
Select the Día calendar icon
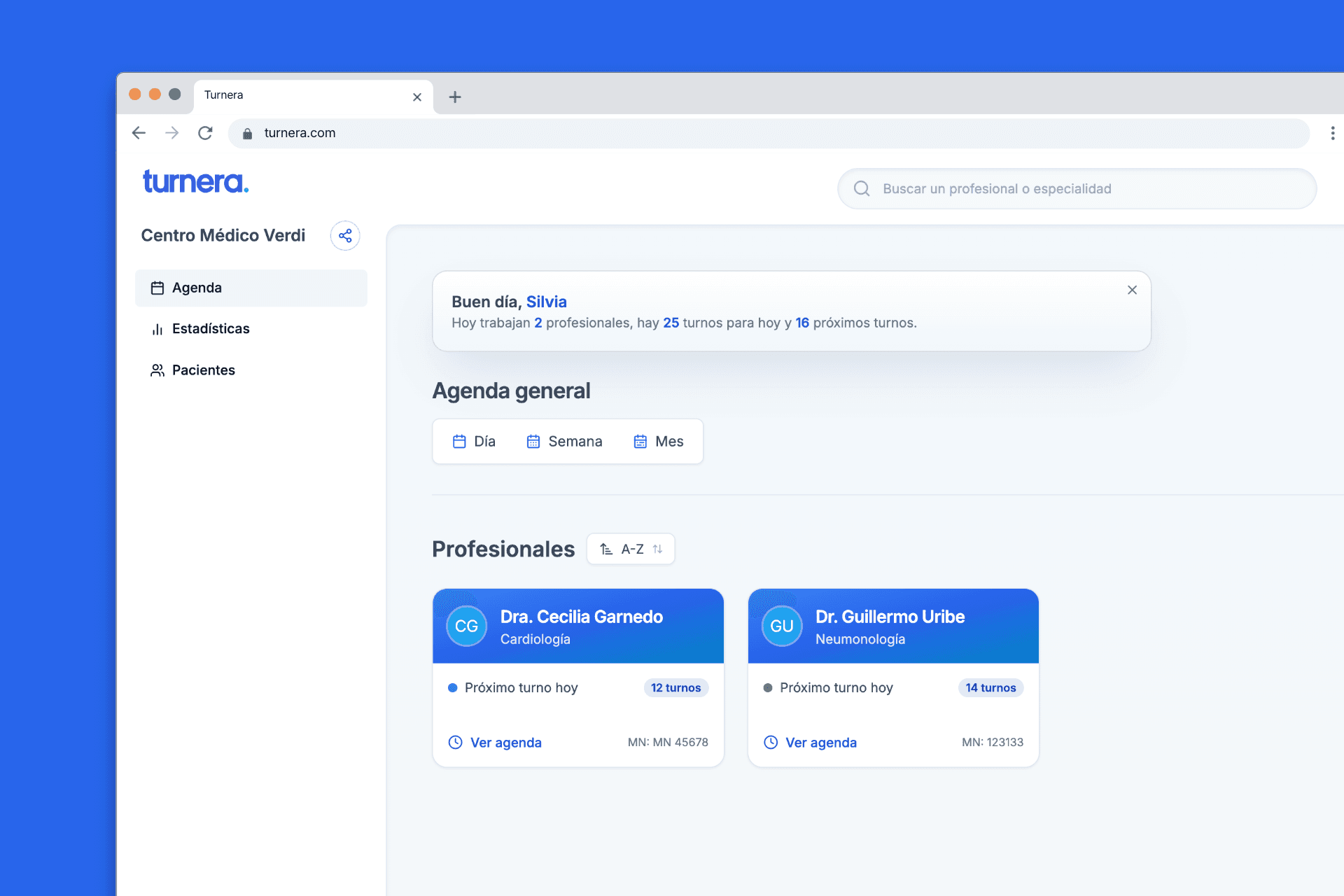tap(460, 441)
